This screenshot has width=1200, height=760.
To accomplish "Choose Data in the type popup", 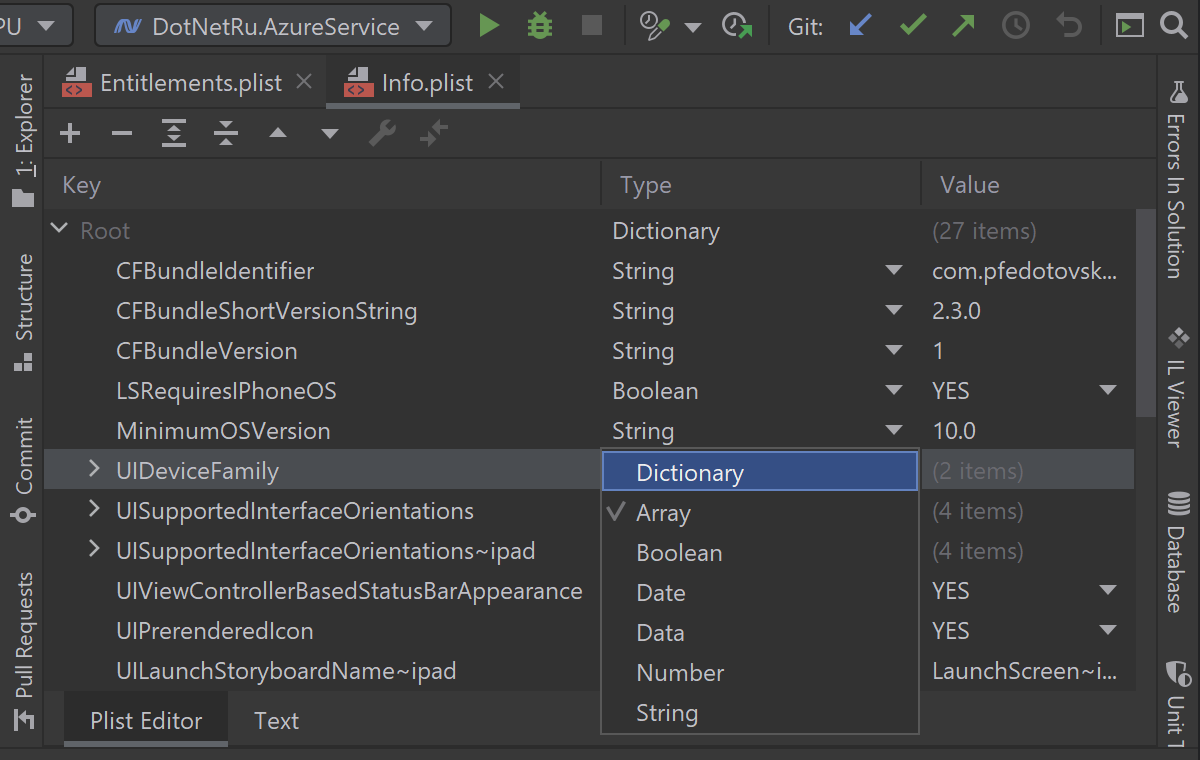I will (760, 633).
